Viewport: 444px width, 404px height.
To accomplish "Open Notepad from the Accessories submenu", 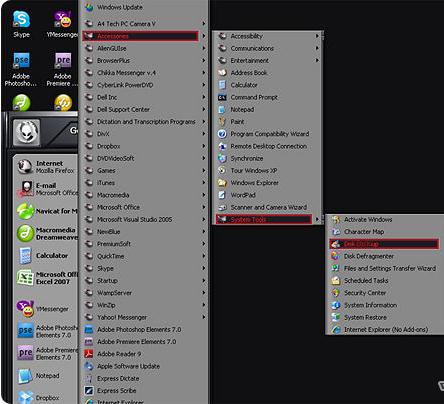I will tap(267, 109).
